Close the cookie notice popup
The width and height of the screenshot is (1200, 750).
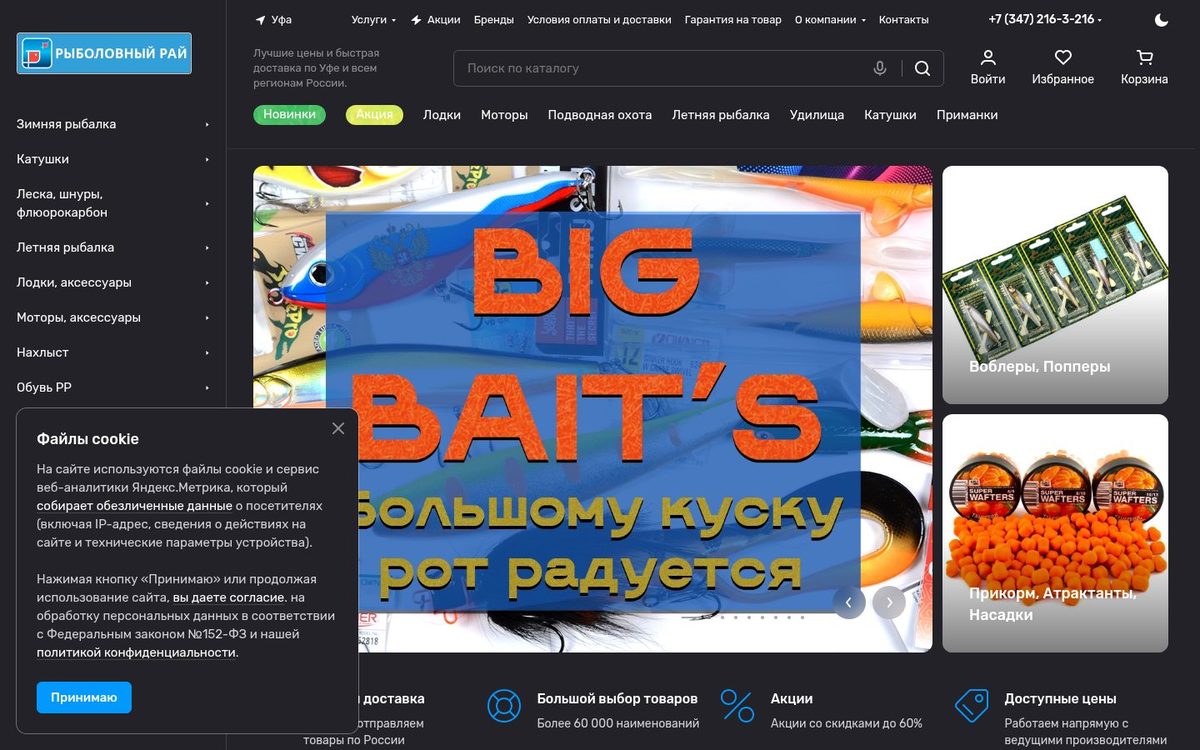tap(338, 428)
